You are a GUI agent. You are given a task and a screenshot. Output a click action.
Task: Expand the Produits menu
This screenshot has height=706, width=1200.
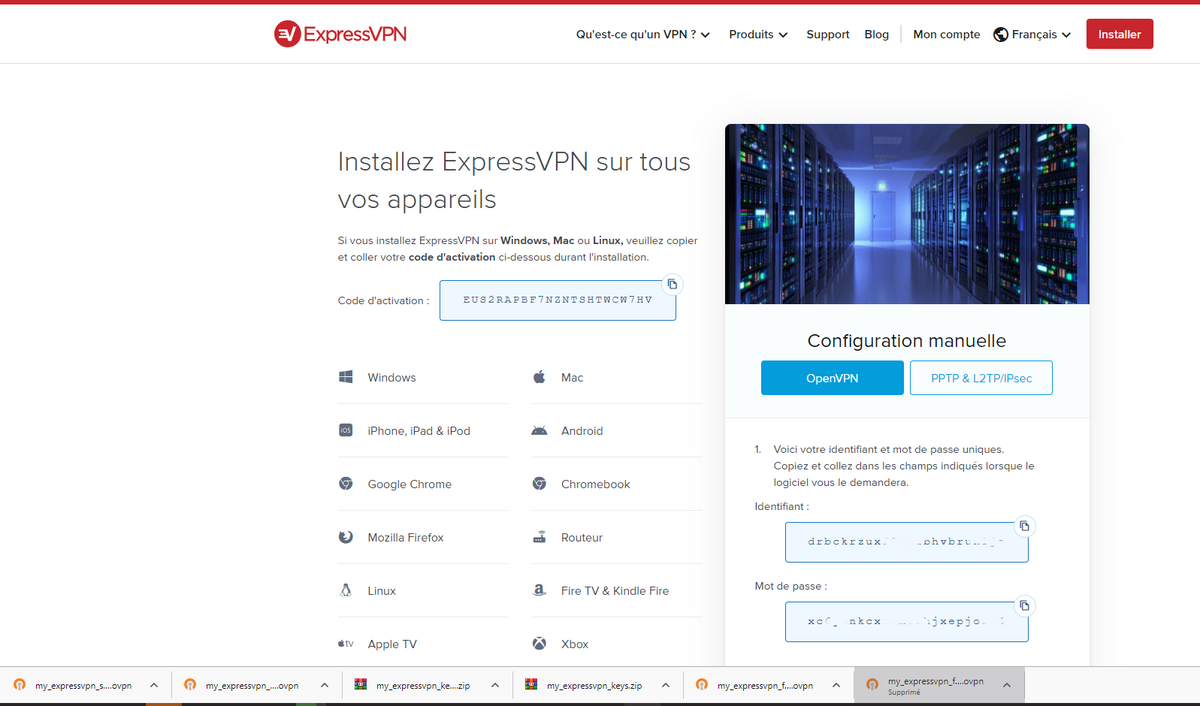pyautogui.click(x=758, y=34)
